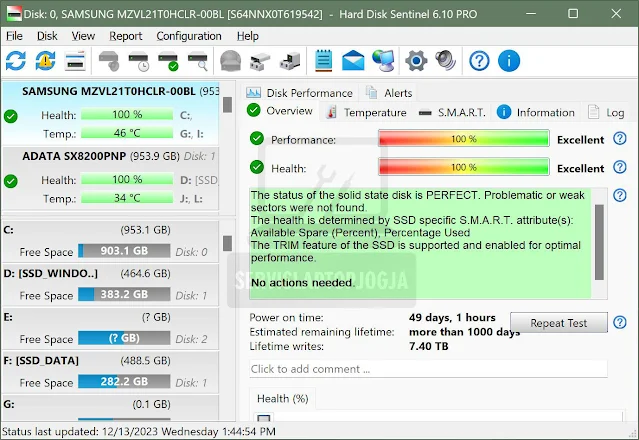Open the Disk menu

tap(47, 36)
